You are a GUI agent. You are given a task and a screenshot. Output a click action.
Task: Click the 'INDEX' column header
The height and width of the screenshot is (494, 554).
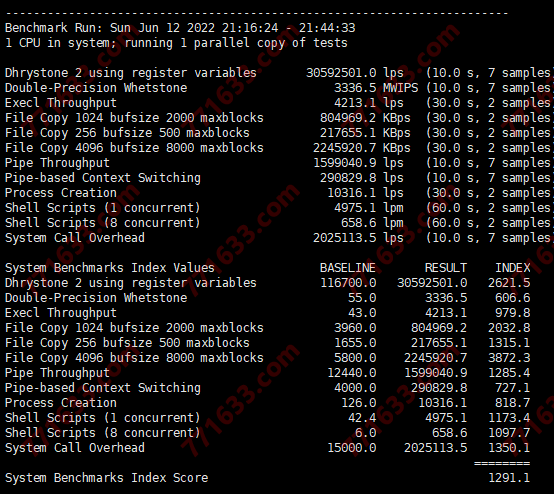(x=513, y=268)
